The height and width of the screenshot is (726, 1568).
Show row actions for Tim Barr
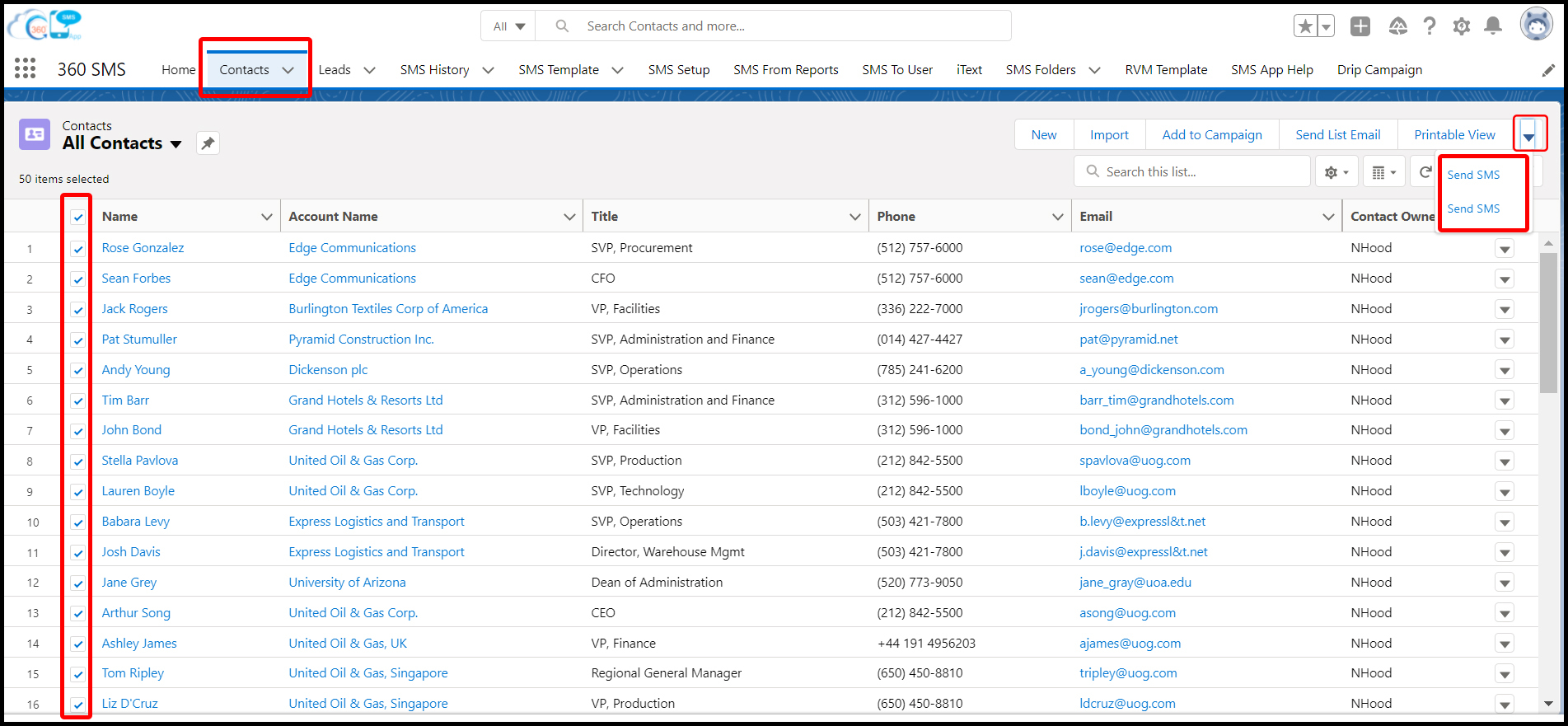[x=1505, y=400]
